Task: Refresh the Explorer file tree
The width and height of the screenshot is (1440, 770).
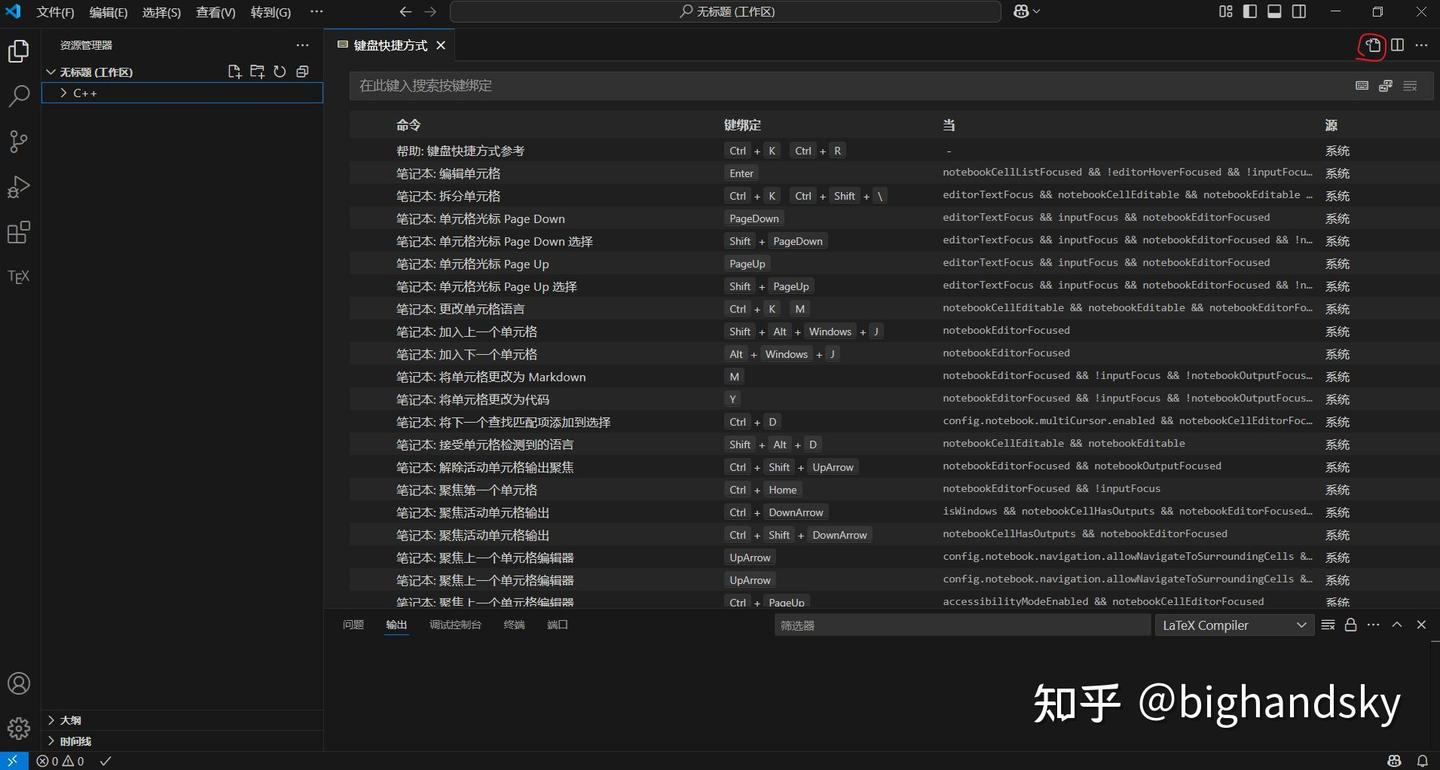Action: pyautogui.click(x=280, y=71)
